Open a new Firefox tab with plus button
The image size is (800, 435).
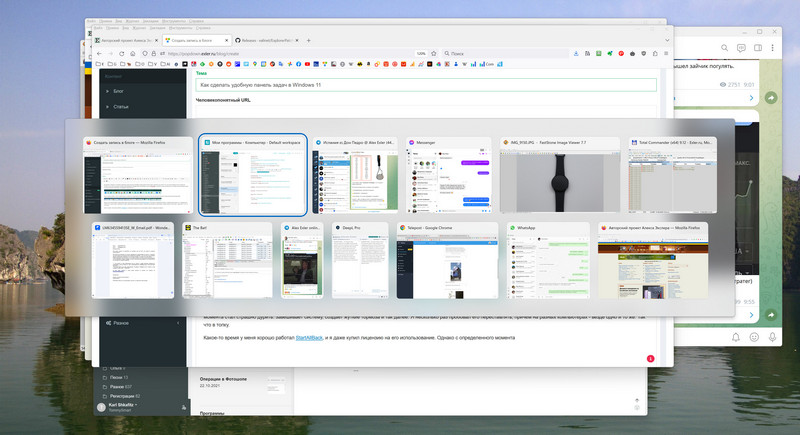309,39
